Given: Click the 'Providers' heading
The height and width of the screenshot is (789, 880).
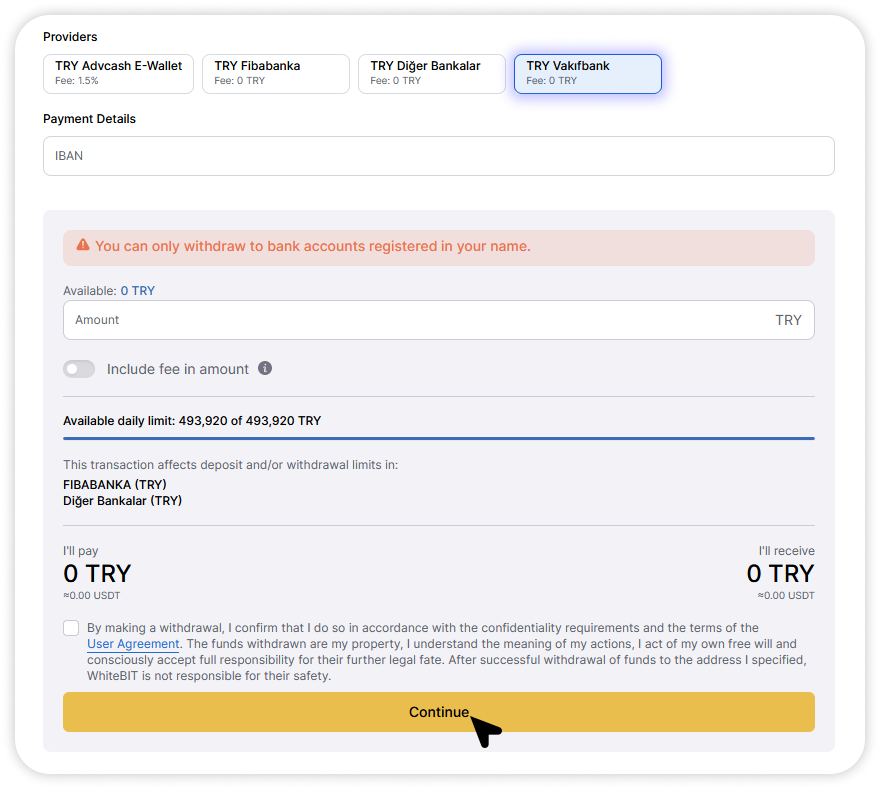Looking at the screenshot, I should coord(70,37).
